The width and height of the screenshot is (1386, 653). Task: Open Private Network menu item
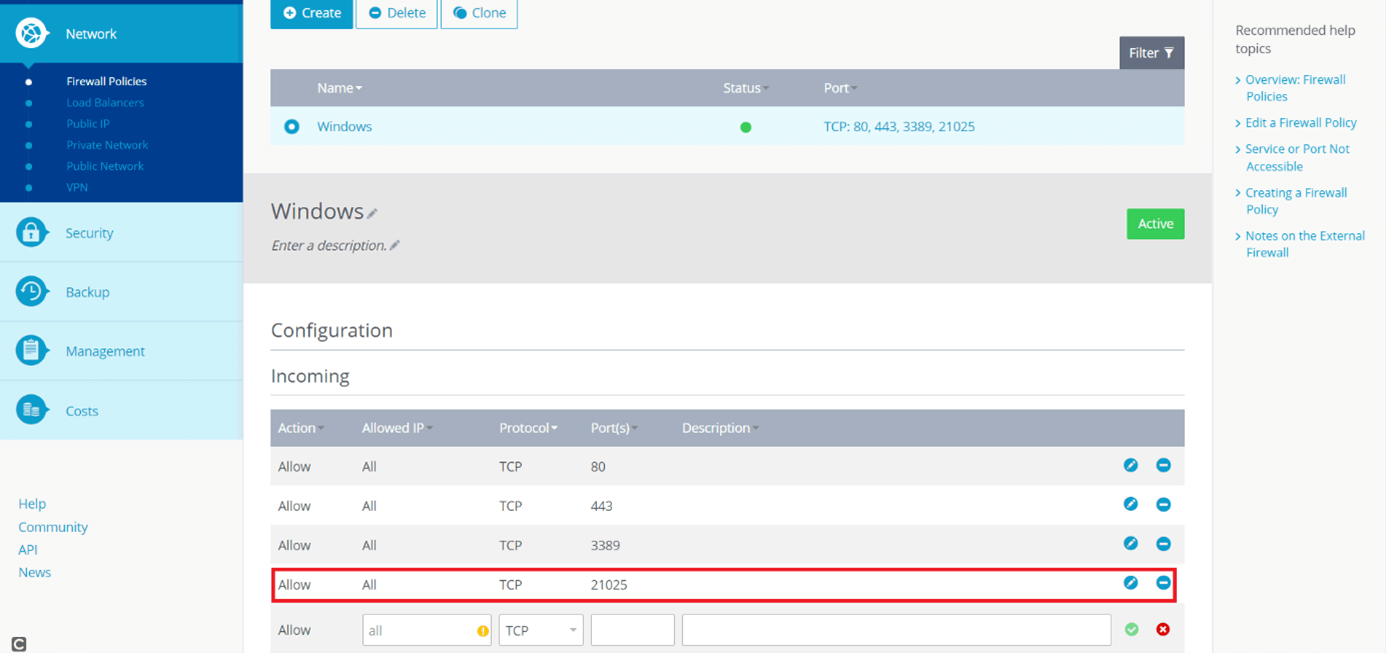point(107,144)
